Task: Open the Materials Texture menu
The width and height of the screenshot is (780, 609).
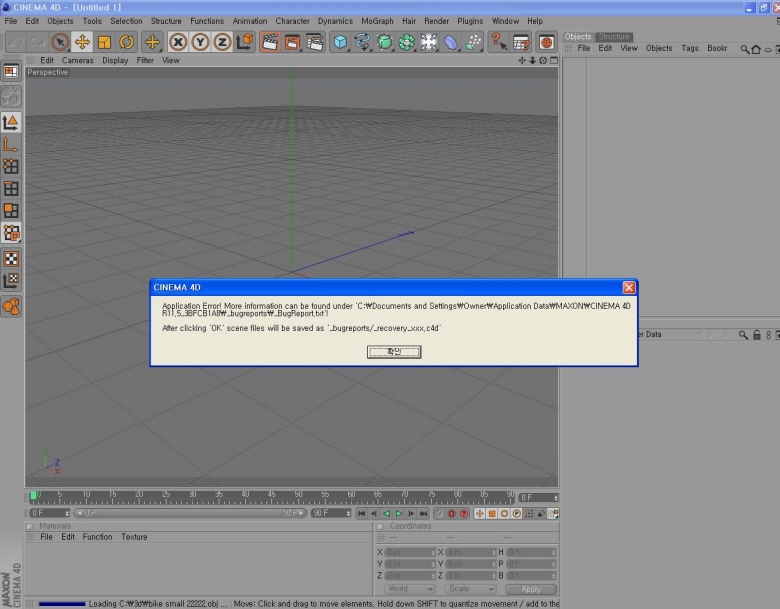Action: pyautogui.click(x=134, y=537)
